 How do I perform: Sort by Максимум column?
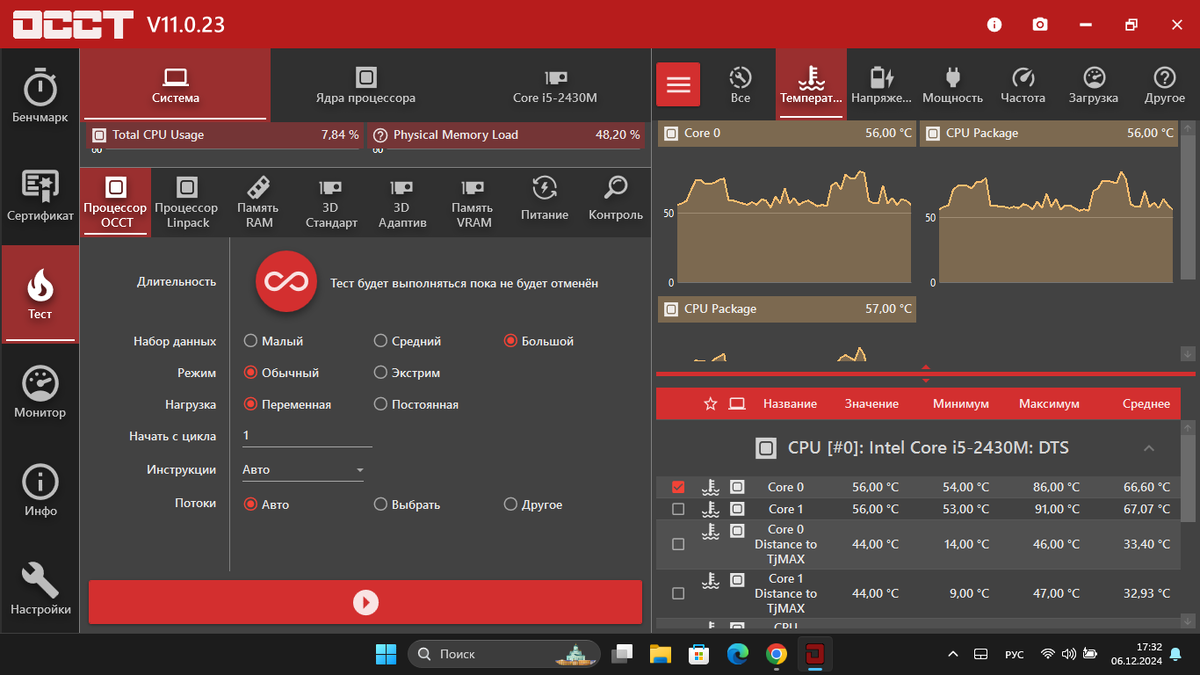click(1049, 404)
